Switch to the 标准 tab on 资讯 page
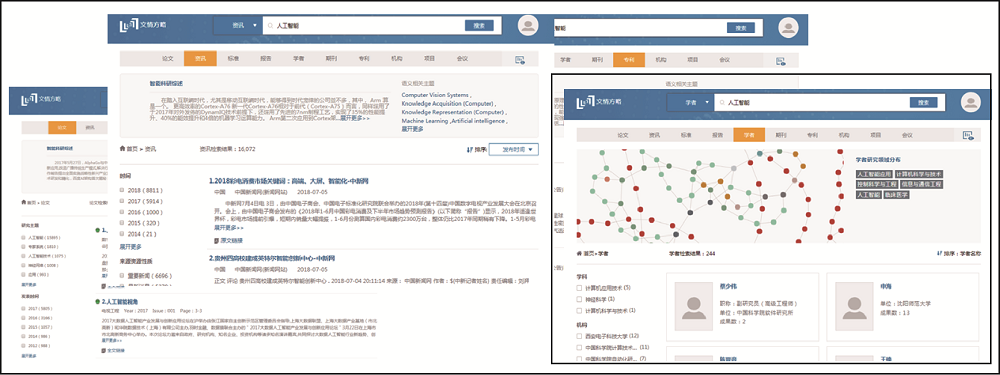Viewport: 1000px width, 375px height. [x=233, y=59]
